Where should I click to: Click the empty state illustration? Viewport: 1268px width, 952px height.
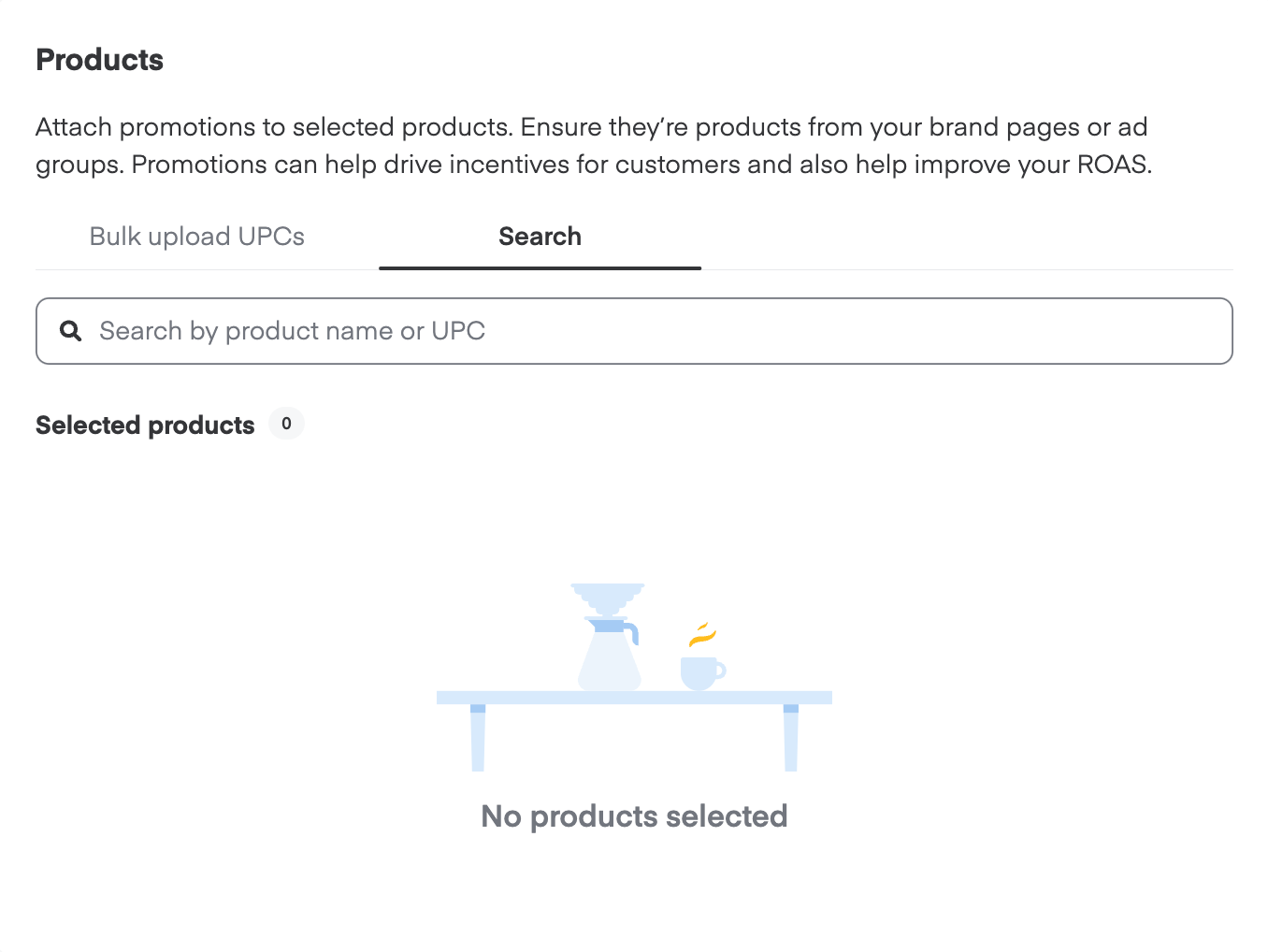[634, 673]
